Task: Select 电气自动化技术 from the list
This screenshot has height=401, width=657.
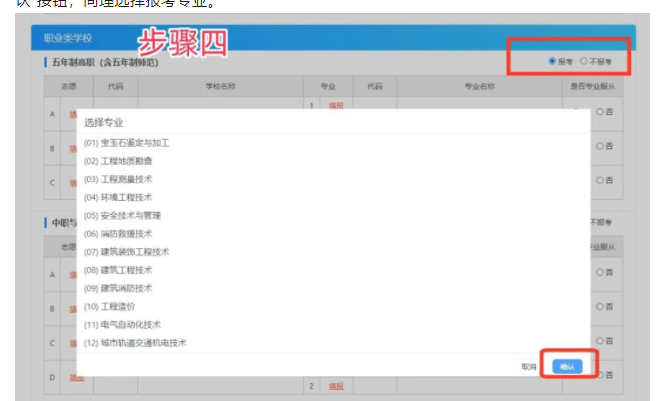Action: pyautogui.click(x=122, y=324)
